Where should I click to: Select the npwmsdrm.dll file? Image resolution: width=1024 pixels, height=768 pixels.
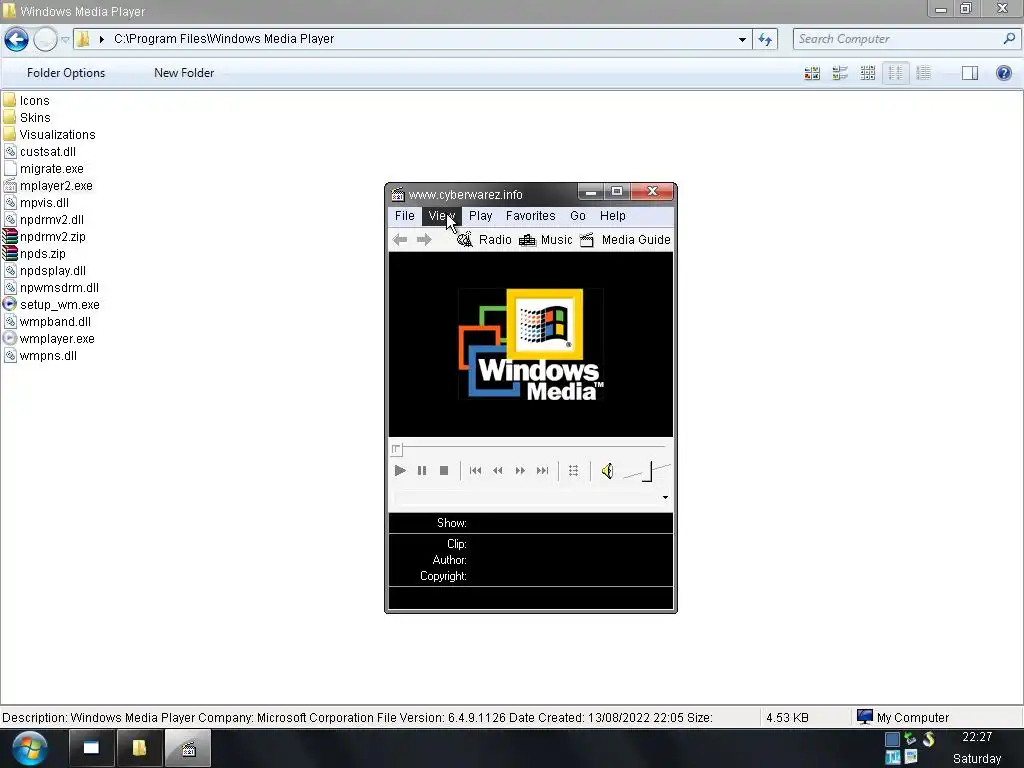click(x=51, y=287)
